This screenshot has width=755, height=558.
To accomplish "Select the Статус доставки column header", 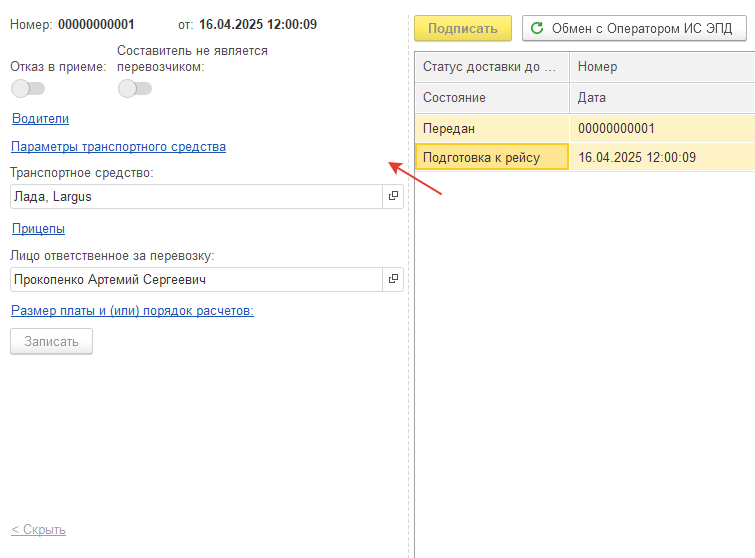I will (492, 66).
